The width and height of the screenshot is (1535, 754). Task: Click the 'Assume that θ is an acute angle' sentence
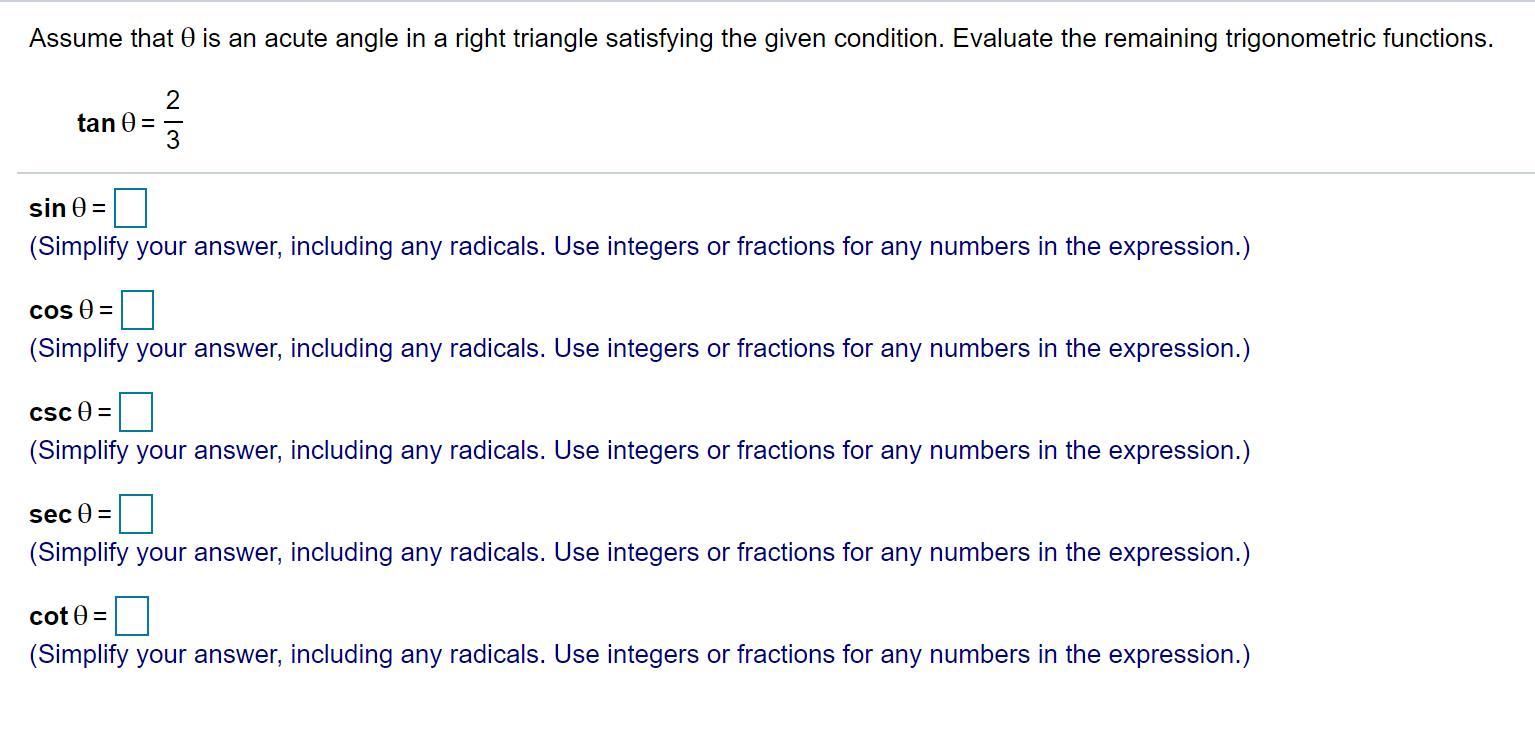point(487,39)
